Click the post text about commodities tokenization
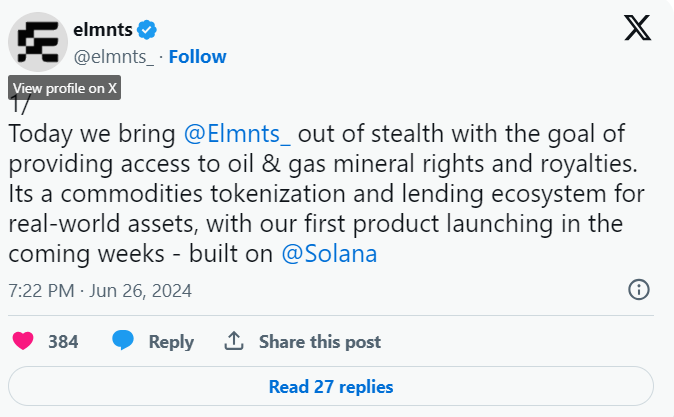 [326, 194]
